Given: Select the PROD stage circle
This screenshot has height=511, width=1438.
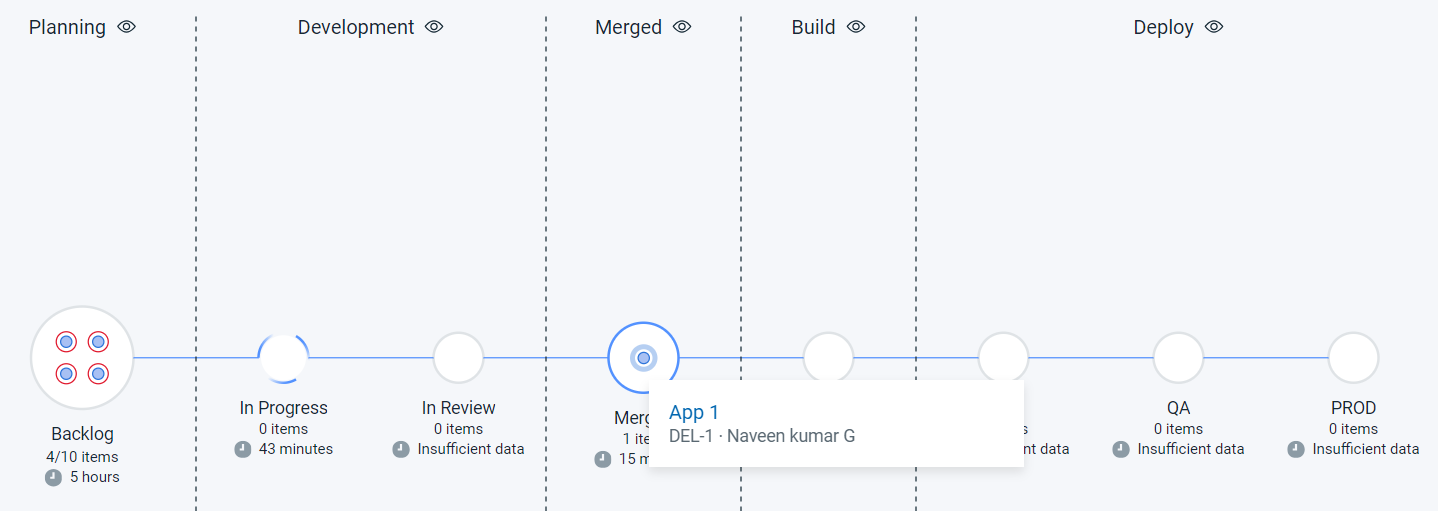Looking at the screenshot, I should [x=1353, y=357].
